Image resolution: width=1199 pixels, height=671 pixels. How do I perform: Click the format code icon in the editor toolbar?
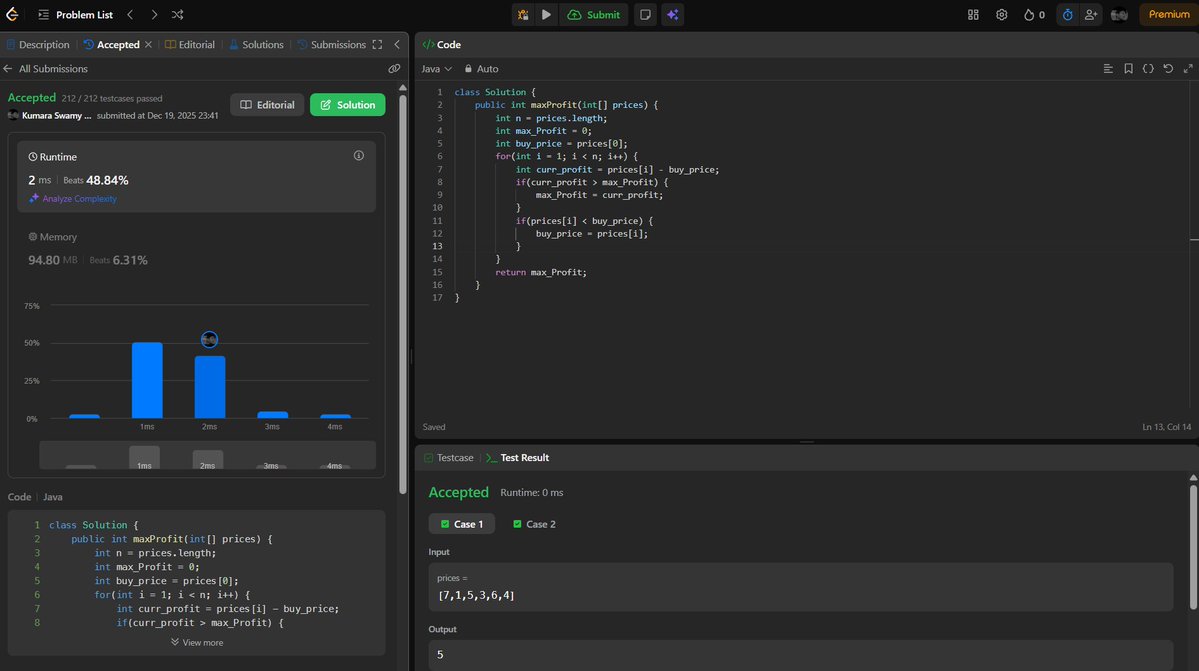pos(1149,68)
